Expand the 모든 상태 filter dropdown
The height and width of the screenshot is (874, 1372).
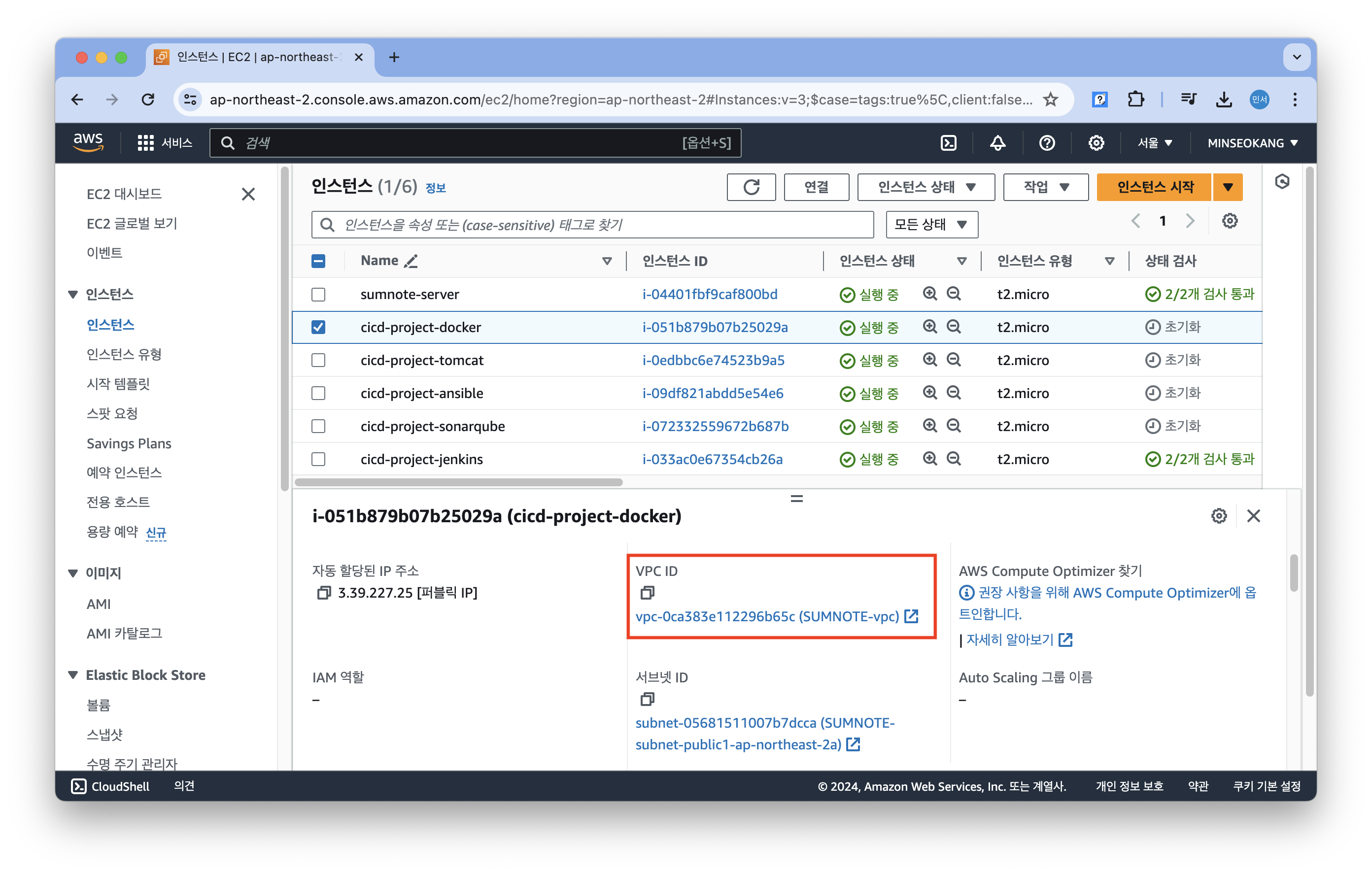[931, 225]
